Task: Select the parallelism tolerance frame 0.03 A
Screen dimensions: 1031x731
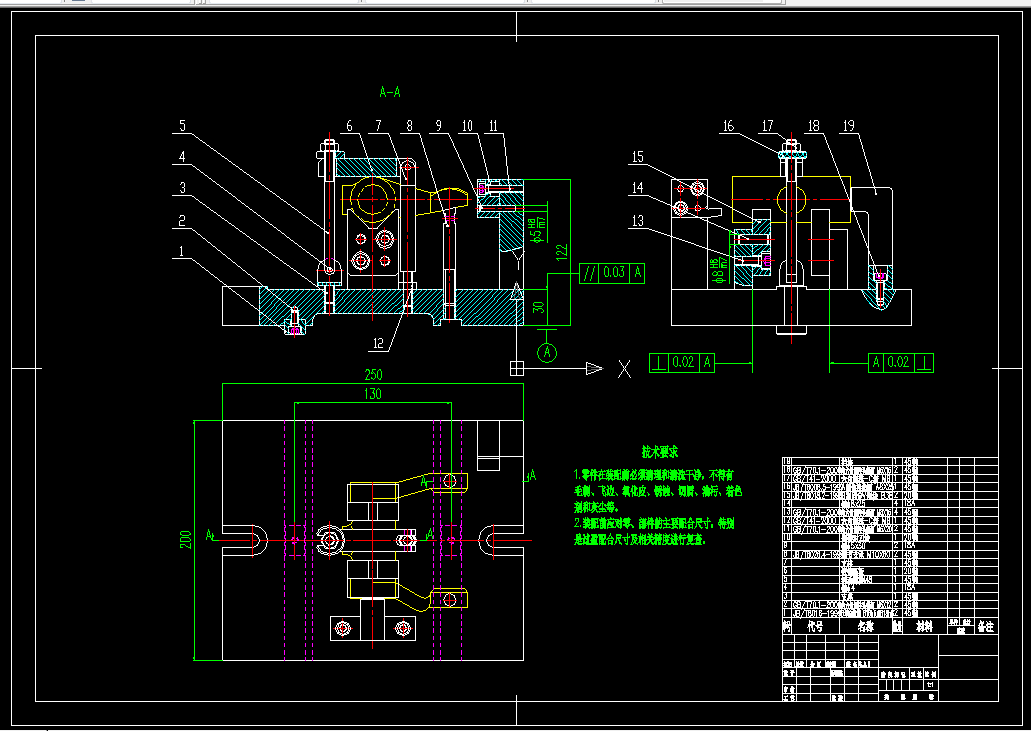Action: (x=612, y=273)
